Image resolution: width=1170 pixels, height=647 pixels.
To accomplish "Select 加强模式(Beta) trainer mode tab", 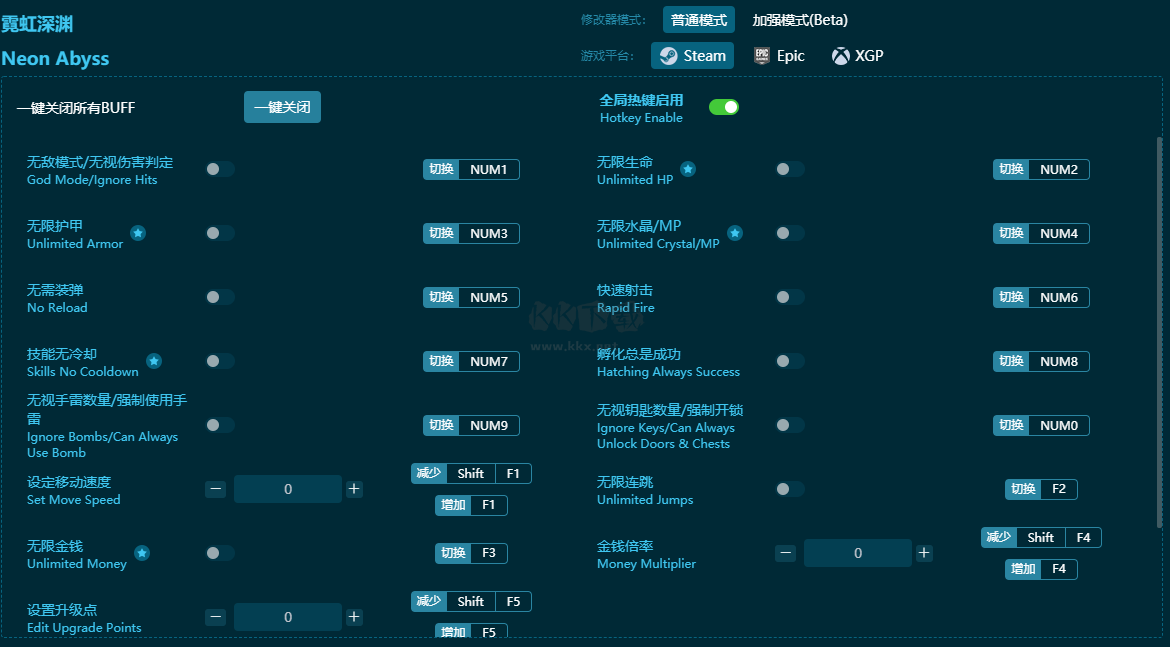I will click(x=800, y=20).
